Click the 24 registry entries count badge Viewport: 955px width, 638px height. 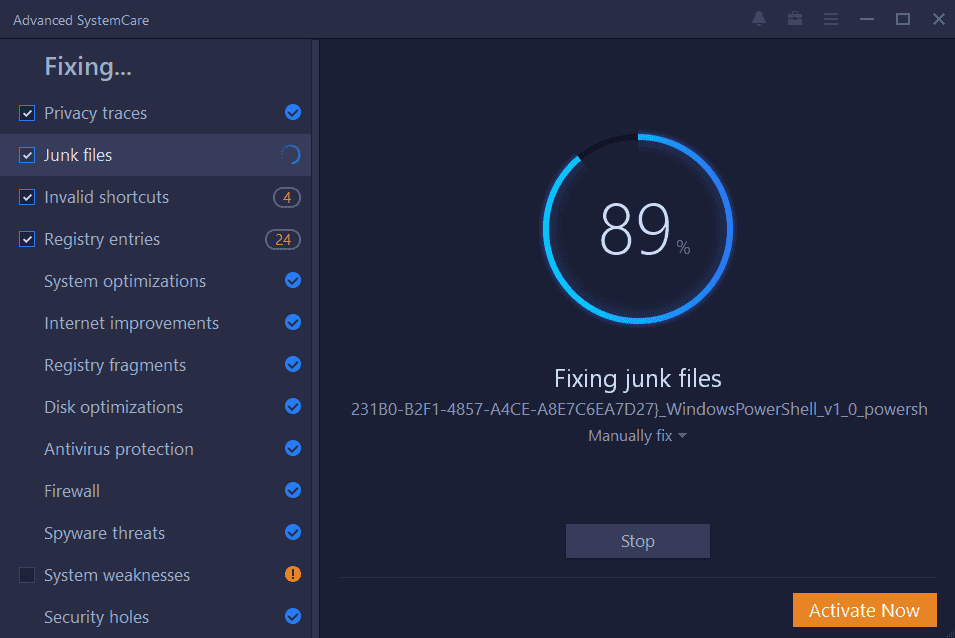coord(282,239)
